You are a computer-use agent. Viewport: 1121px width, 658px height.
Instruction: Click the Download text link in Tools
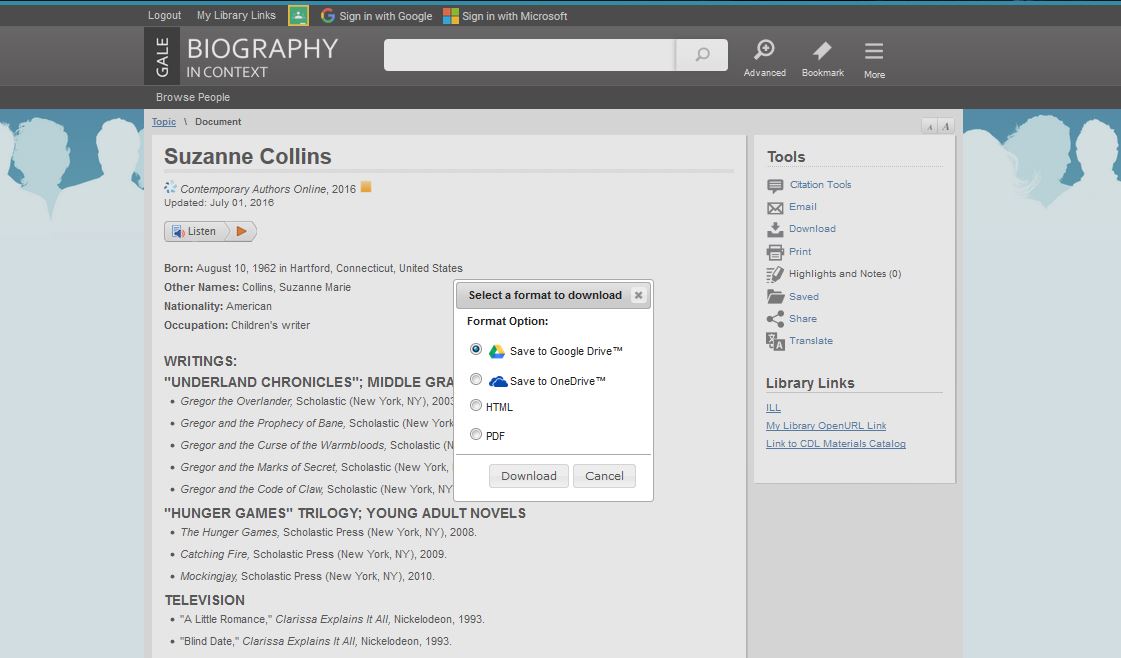(x=812, y=229)
